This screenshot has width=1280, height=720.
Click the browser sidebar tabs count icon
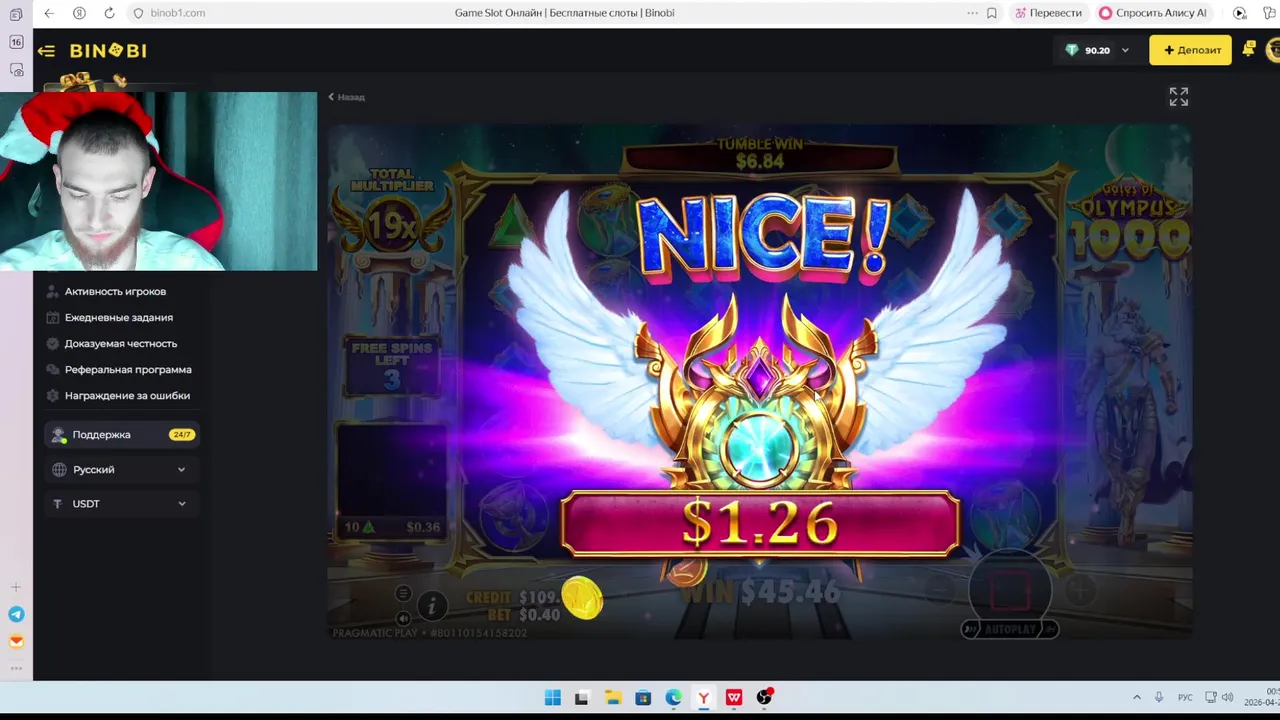(16, 42)
